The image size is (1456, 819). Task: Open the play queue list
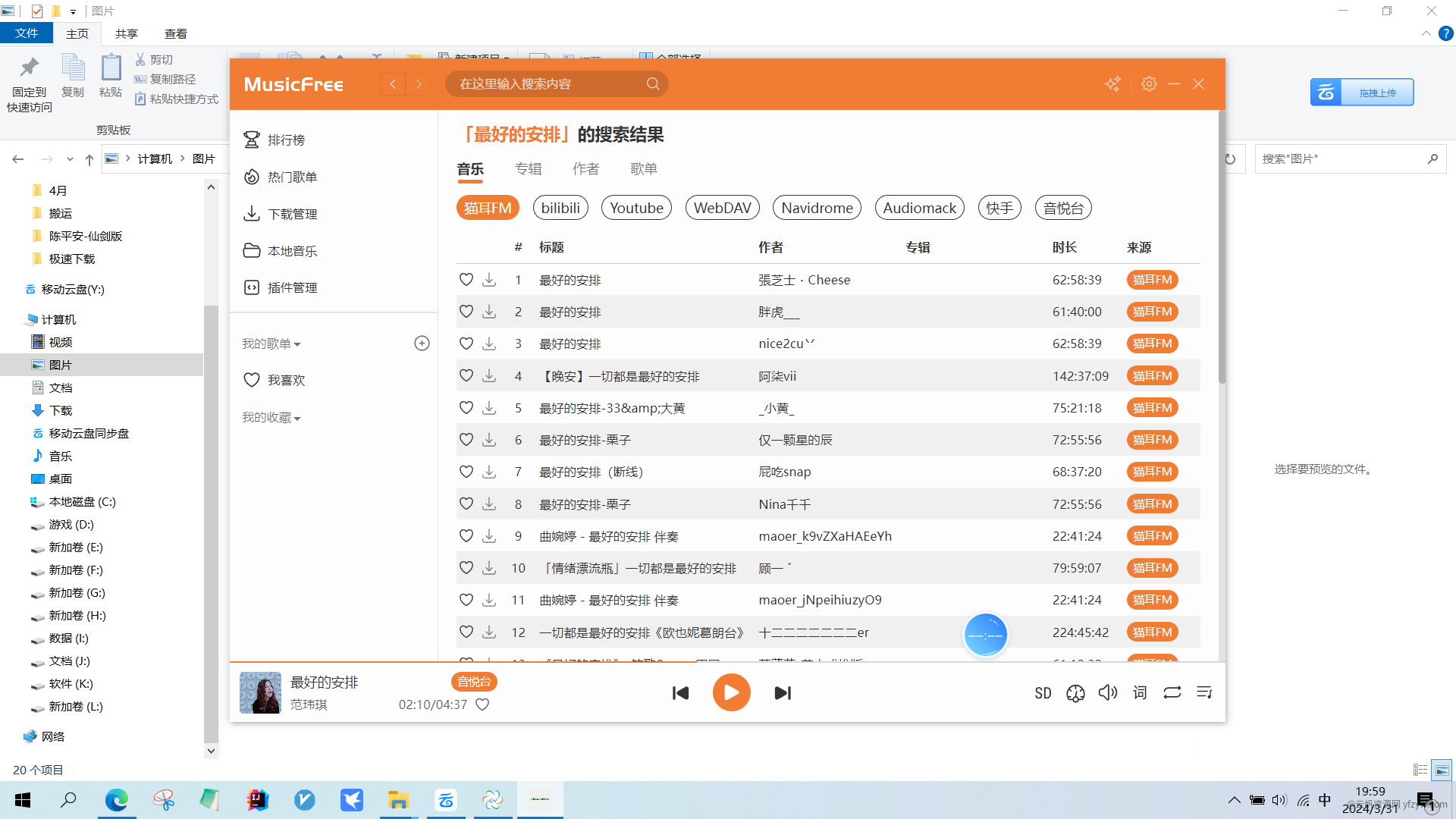(1204, 692)
